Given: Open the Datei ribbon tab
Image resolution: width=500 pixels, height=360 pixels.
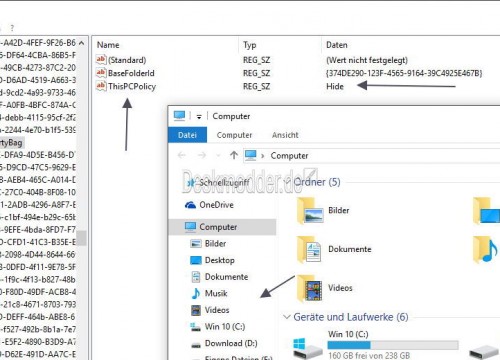Looking at the screenshot, I should pyautogui.click(x=187, y=135).
